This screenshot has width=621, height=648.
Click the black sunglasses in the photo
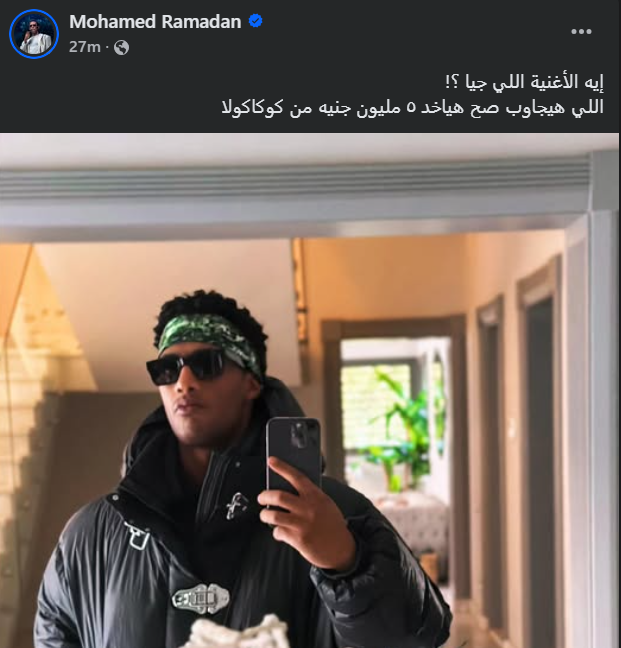[x=189, y=367]
